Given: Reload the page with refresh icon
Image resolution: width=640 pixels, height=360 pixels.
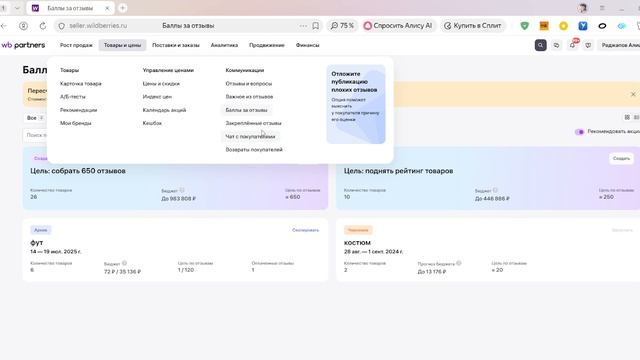Looking at the screenshot, I should [43, 26].
